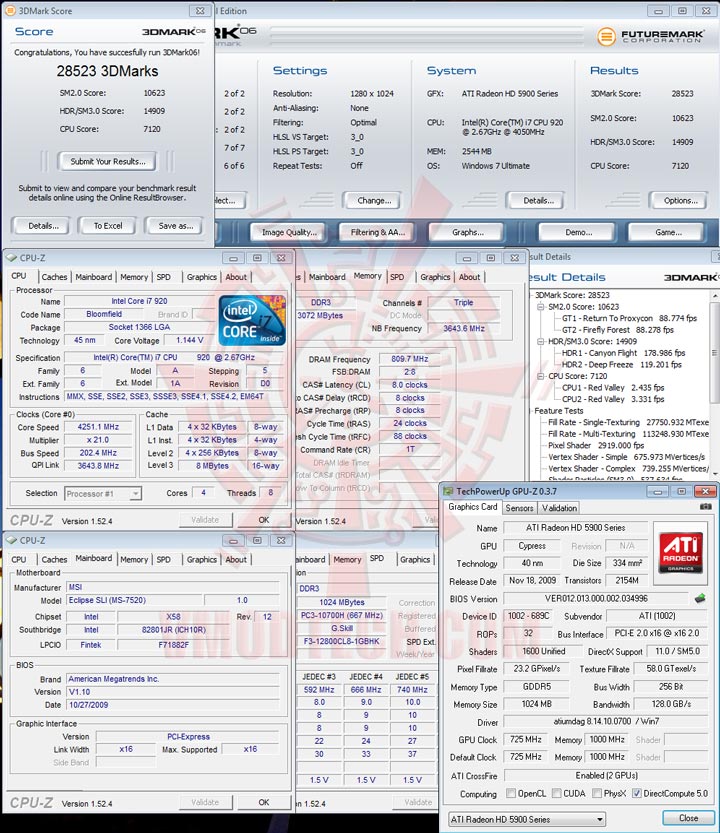Open Memory tab in bottom-left CPU-Z window
This screenshot has height=833, width=720.
pos(134,559)
